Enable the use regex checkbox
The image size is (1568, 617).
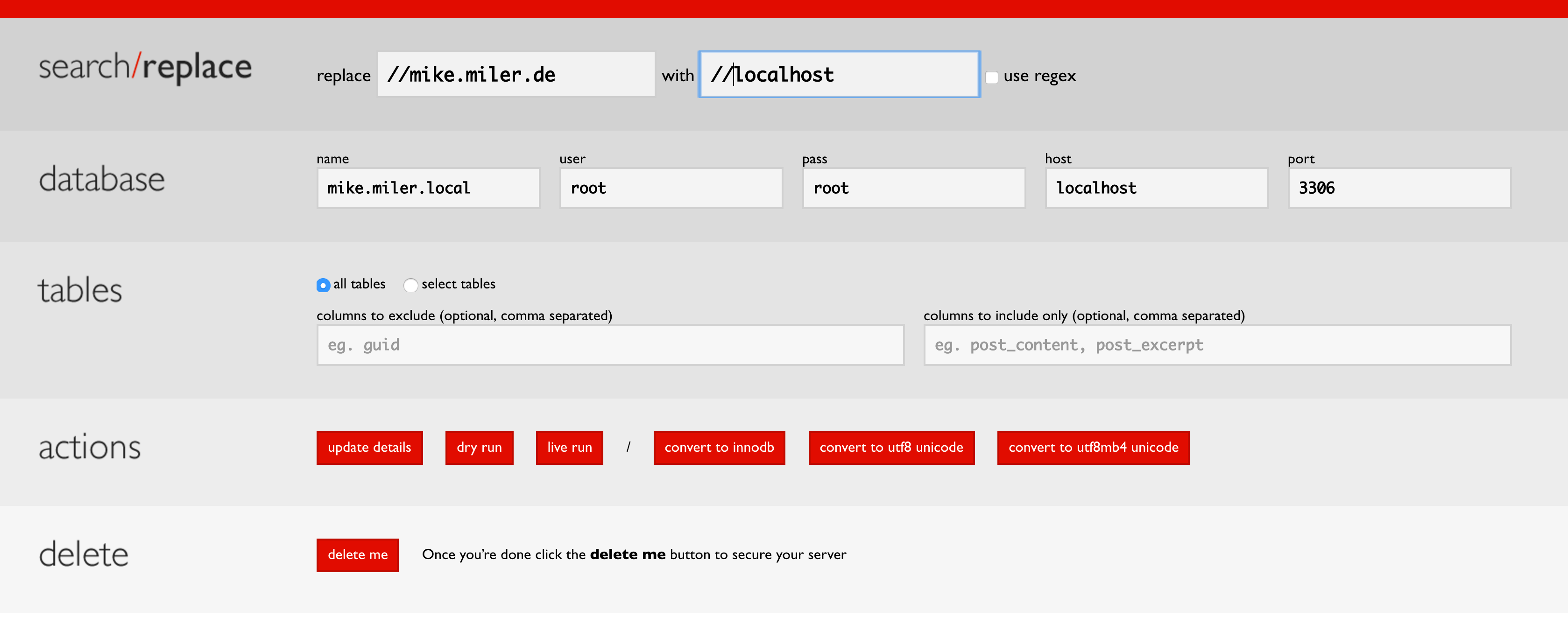click(x=992, y=77)
